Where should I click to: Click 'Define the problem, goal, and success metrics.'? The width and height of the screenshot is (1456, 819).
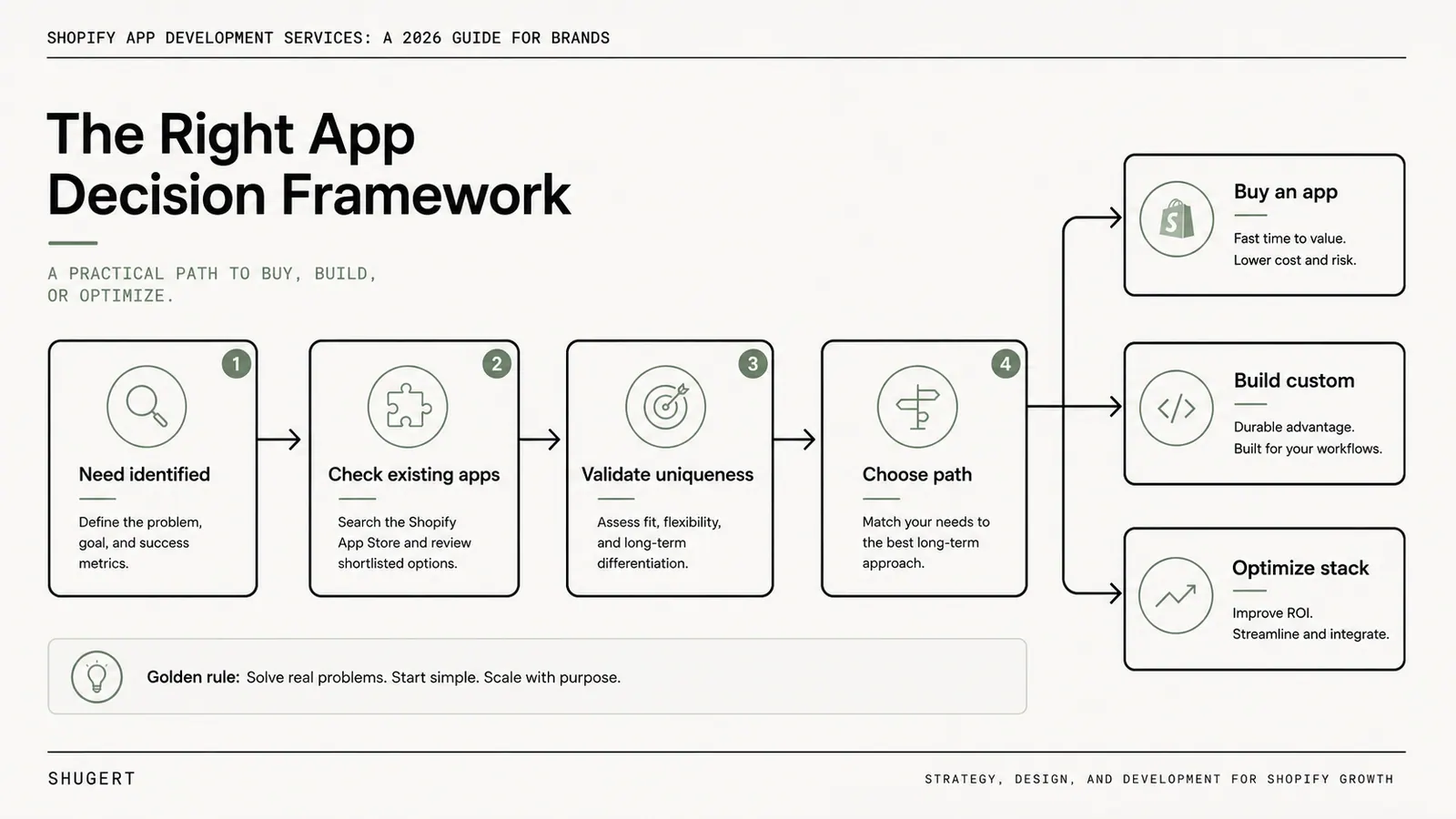(x=141, y=542)
